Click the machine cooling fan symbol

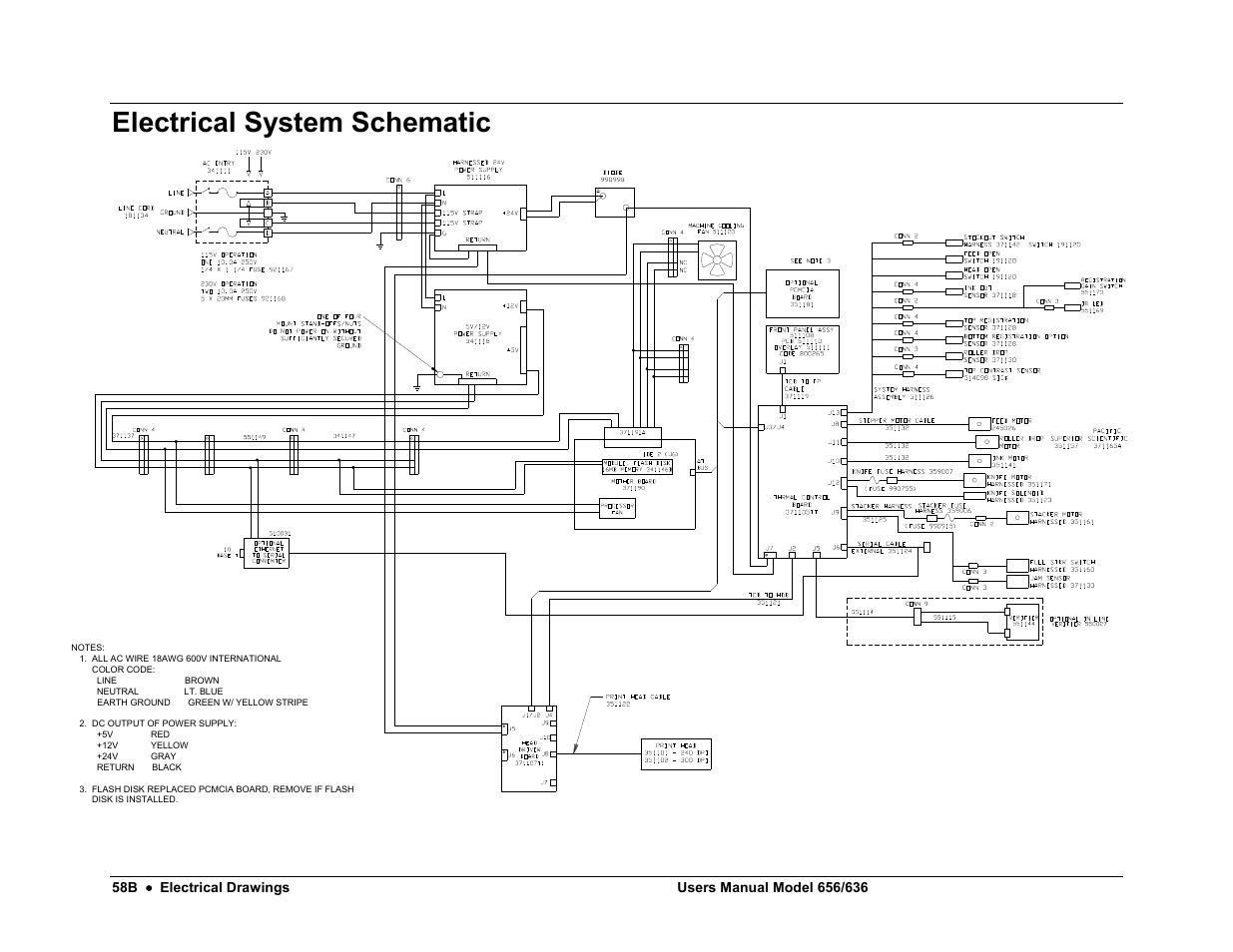[717, 260]
